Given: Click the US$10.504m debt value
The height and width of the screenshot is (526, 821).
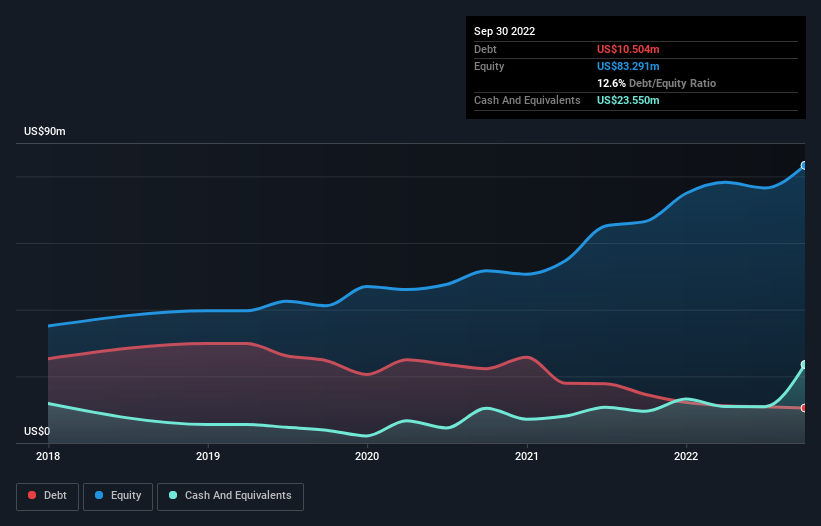Looking at the screenshot, I should pos(628,49).
